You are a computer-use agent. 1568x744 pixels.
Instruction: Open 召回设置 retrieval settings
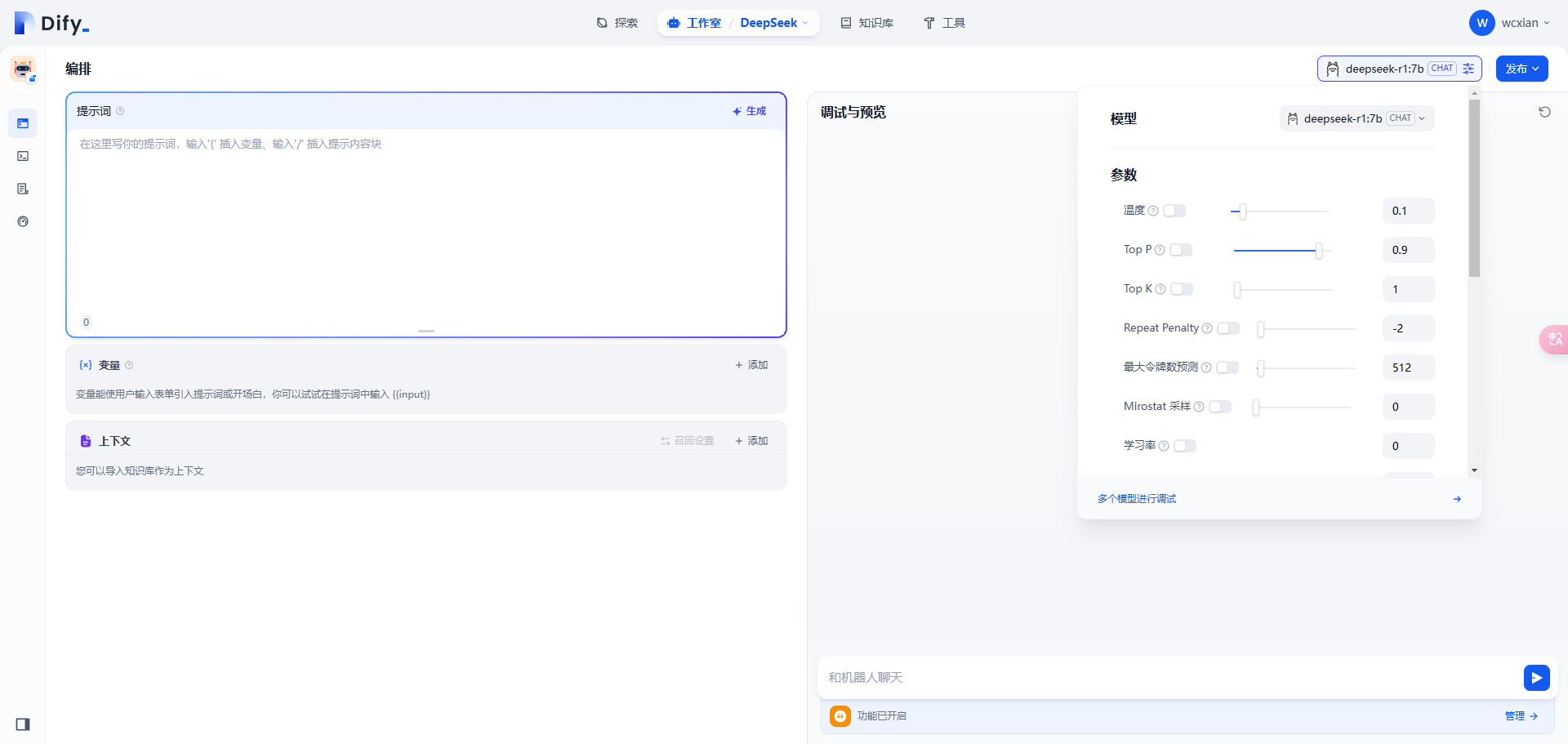point(688,441)
